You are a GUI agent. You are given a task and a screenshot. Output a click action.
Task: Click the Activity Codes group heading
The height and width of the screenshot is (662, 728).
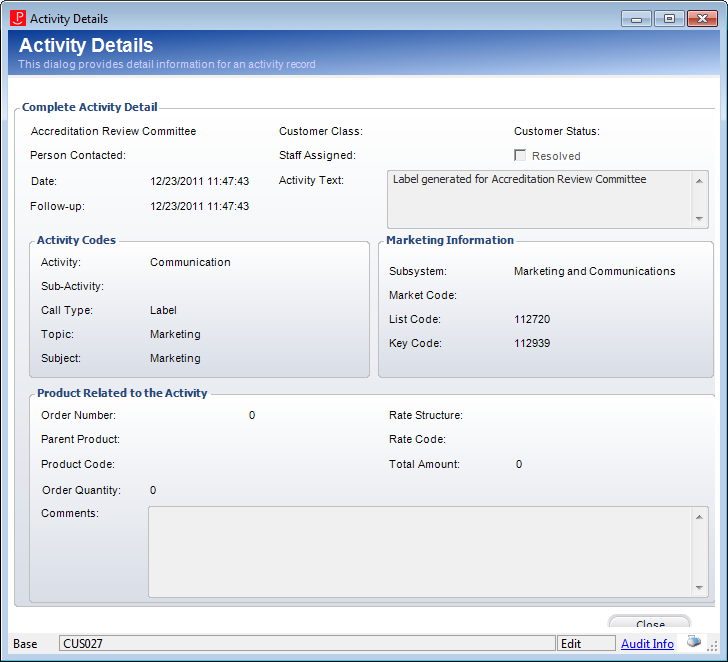[x=76, y=240]
